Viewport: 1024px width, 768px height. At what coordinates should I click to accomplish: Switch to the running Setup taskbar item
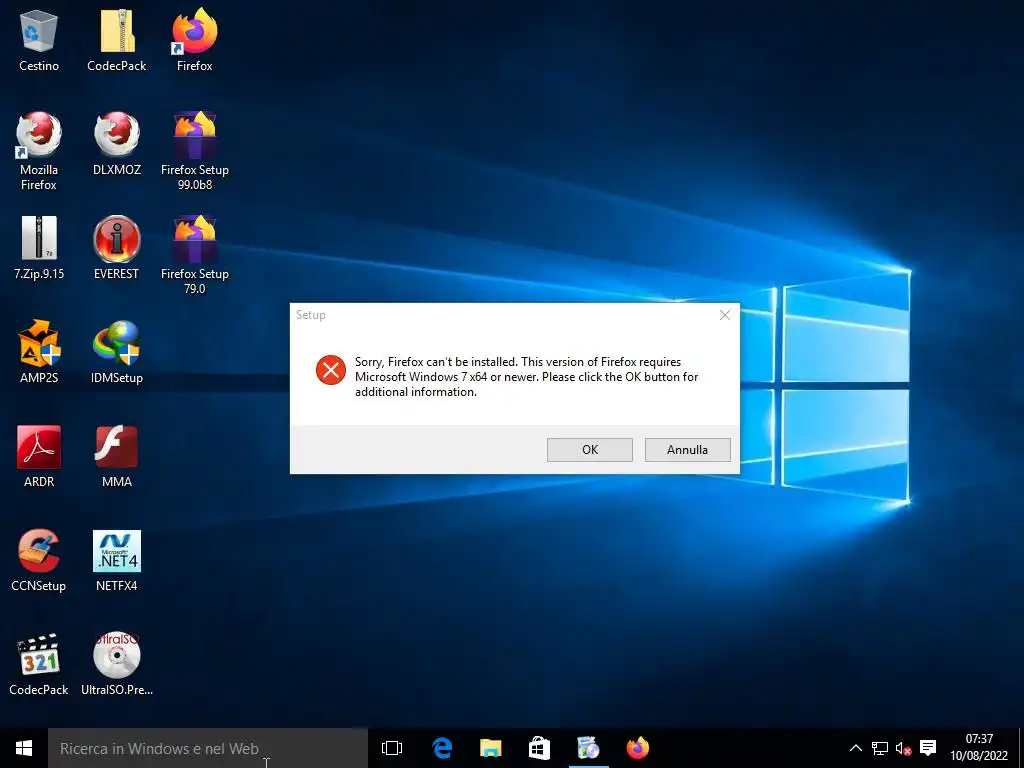(588, 748)
